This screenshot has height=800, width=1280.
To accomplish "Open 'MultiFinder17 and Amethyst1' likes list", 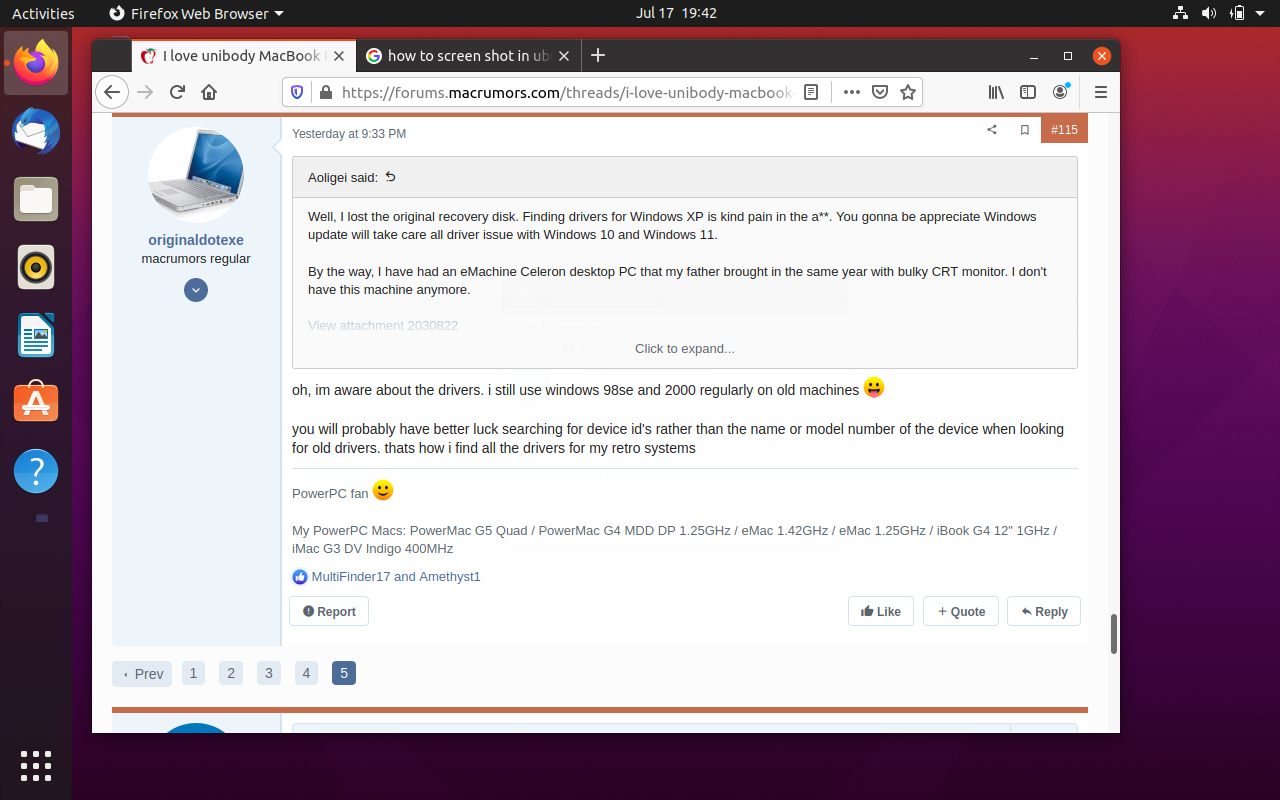I will 396,577.
